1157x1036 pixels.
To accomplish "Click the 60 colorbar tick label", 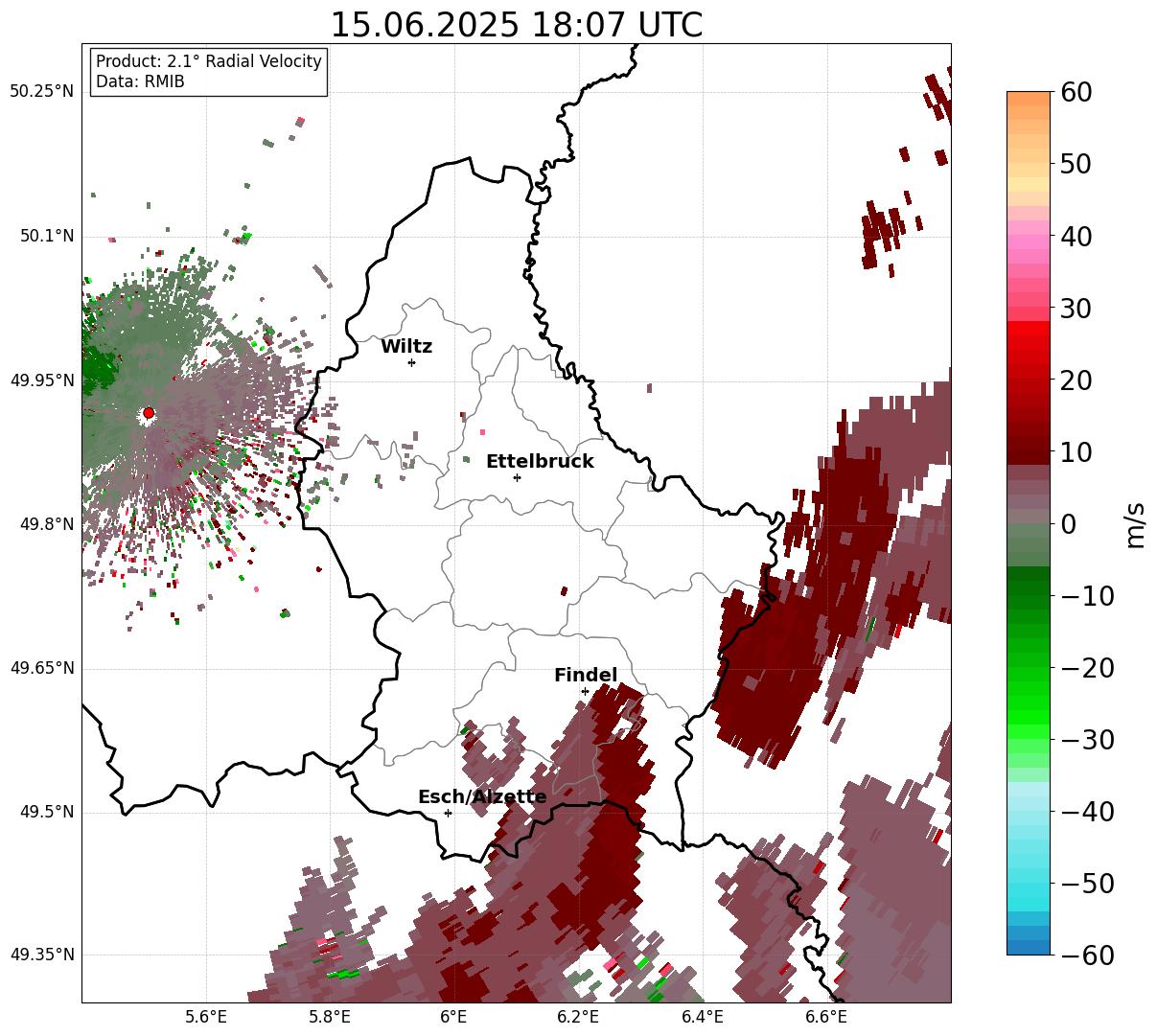I will 1077,92.
